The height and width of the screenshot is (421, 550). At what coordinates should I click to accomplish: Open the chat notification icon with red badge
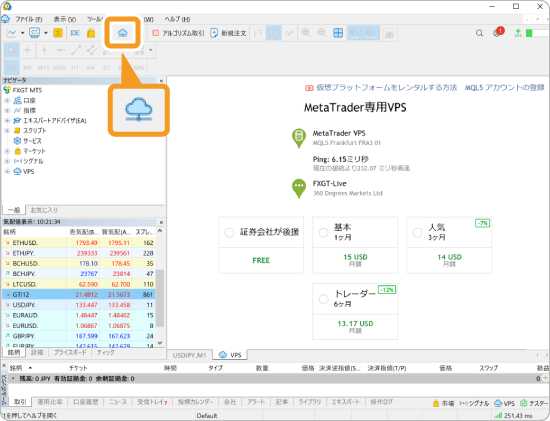pos(498,32)
